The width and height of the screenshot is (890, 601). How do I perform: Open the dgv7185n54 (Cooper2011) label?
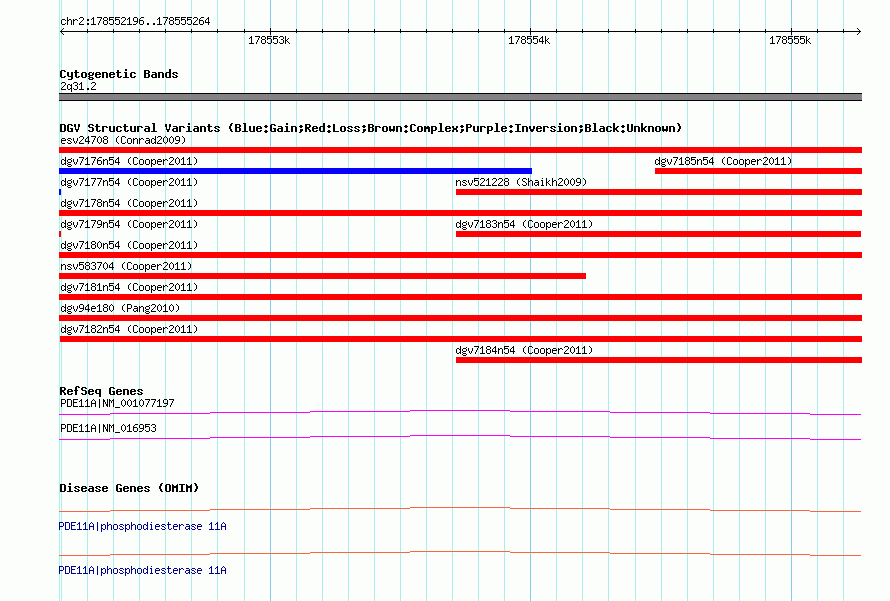point(723,161)
